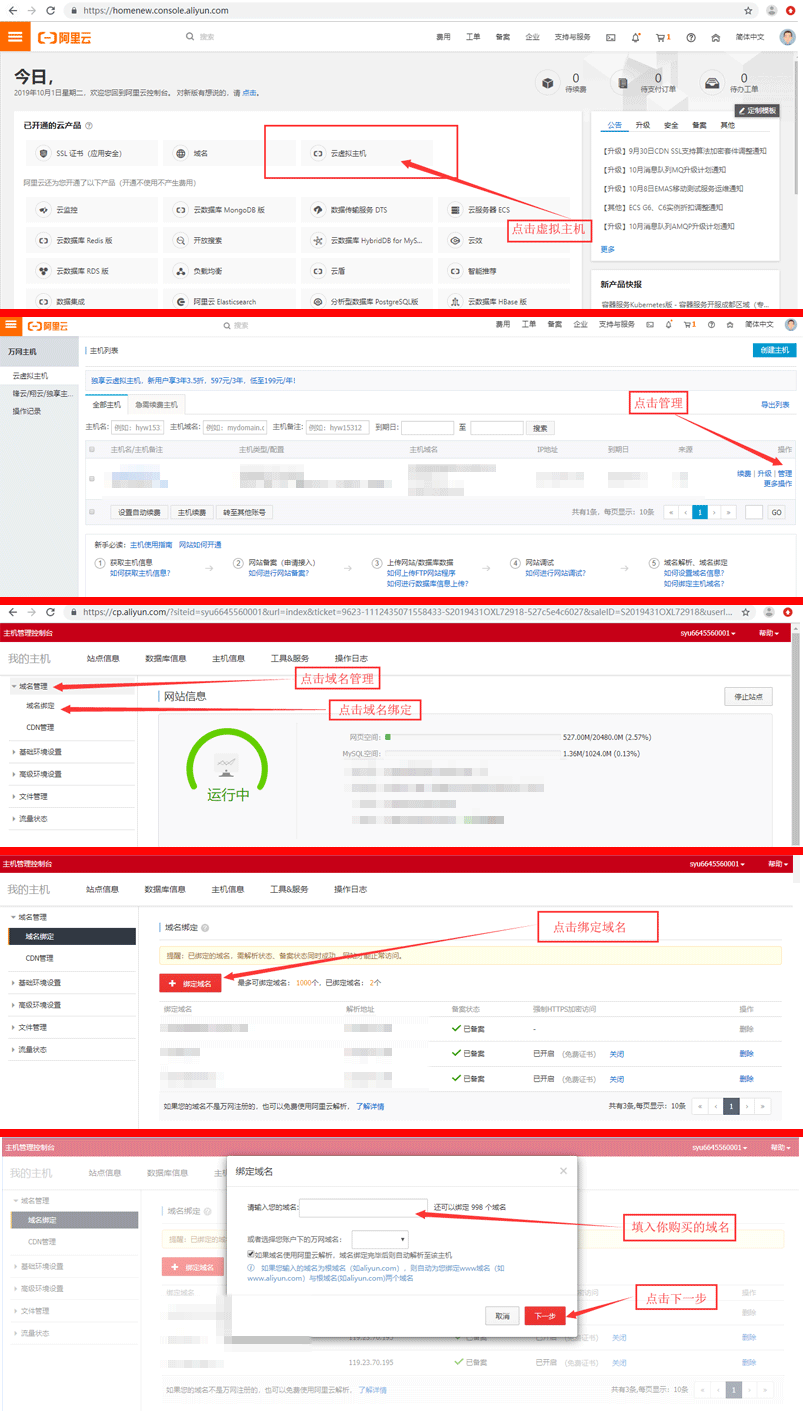Open the 智能推荐 product icon
This screenshot has height=1411, width=803.
tap(456, 271)
